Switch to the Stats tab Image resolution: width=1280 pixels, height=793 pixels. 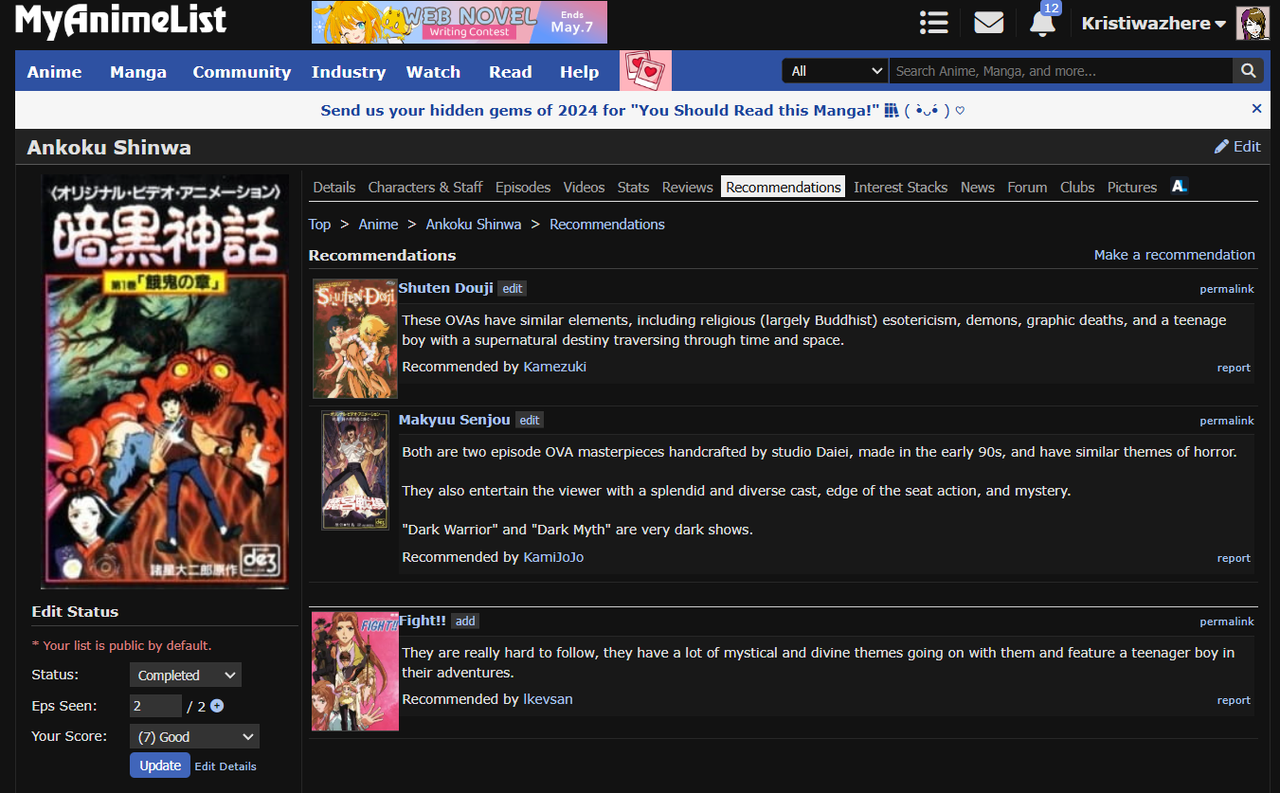click(633, 187)
